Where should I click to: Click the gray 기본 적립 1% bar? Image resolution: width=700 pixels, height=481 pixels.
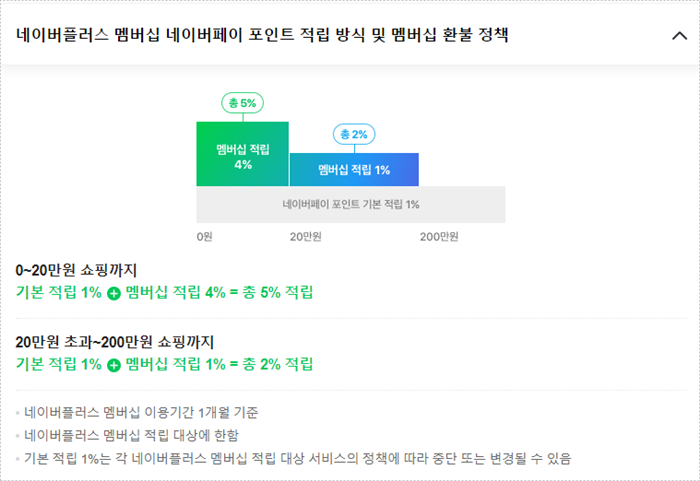351,205
